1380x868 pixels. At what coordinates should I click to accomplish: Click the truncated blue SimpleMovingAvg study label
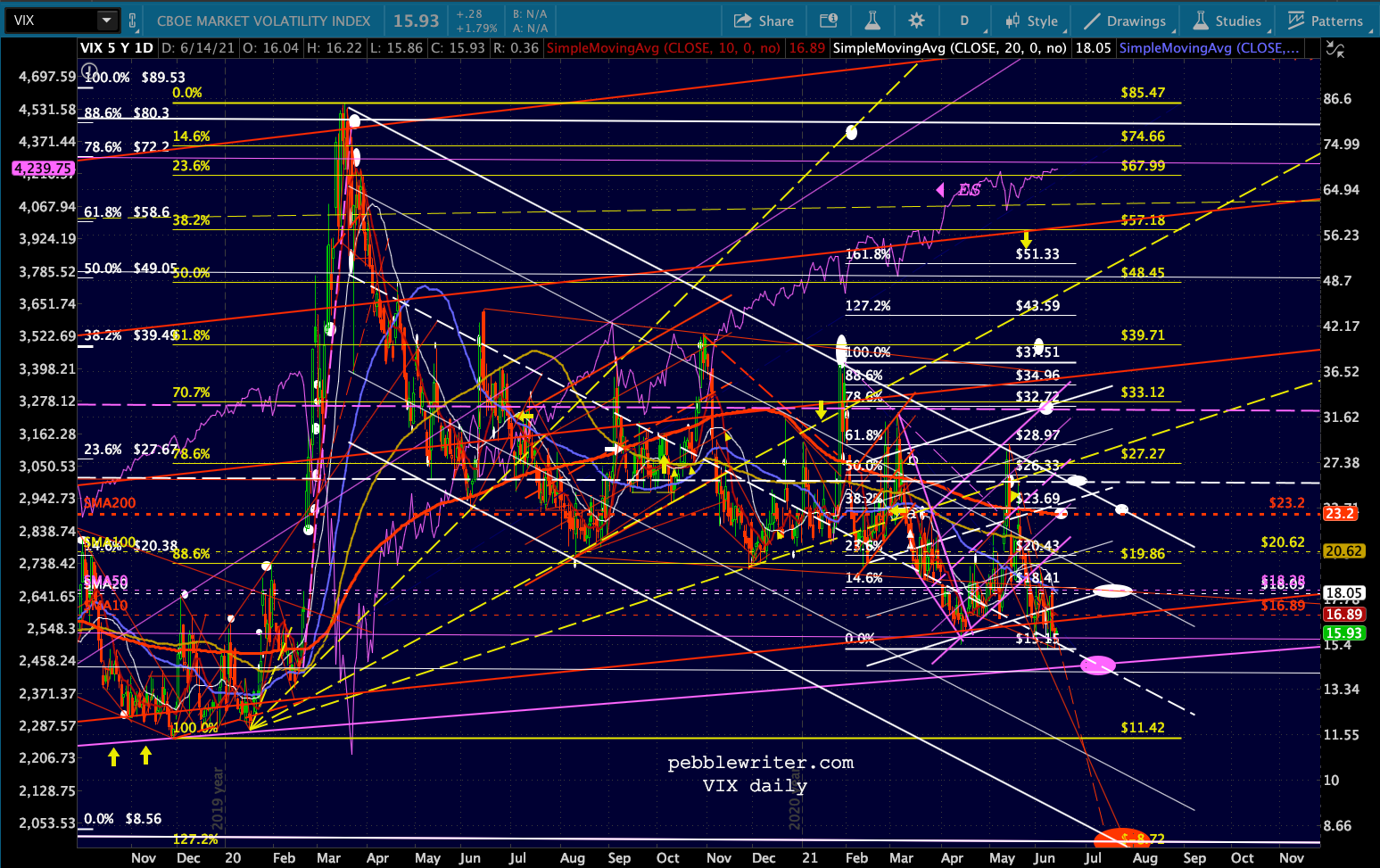(1209, 48)
